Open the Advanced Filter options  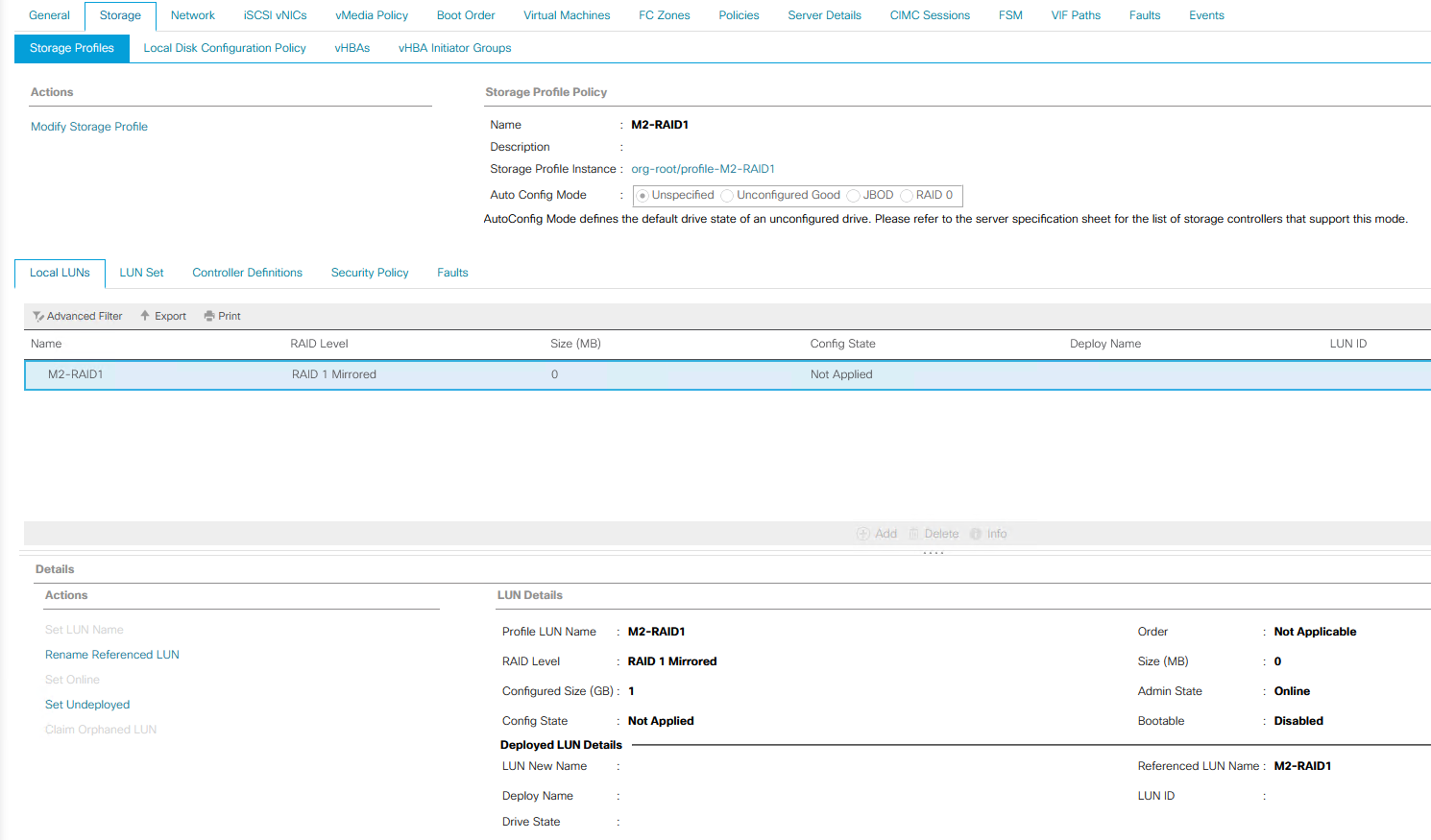[x=77, y=316]
